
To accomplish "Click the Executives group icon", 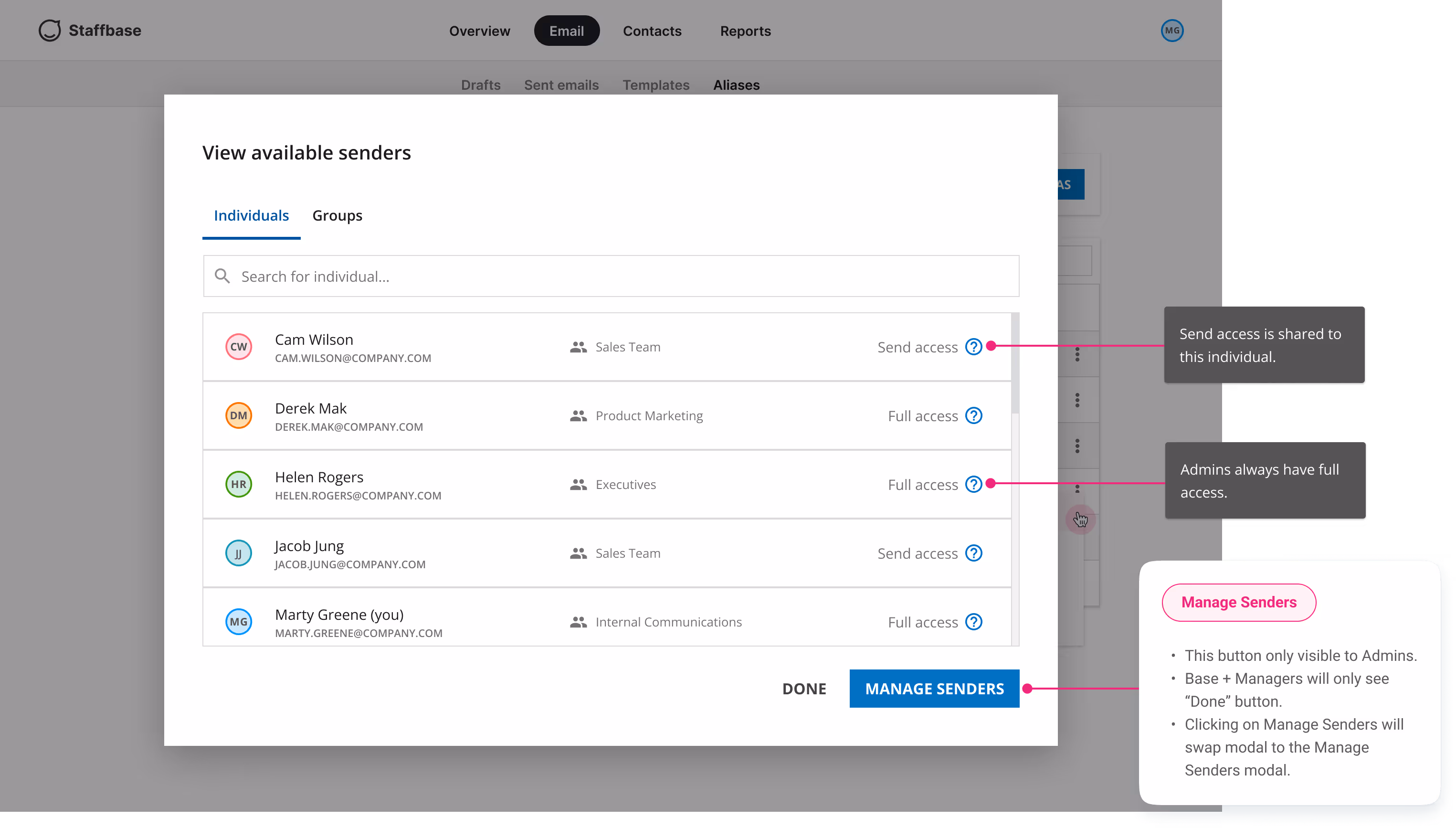I will point(578,484).
